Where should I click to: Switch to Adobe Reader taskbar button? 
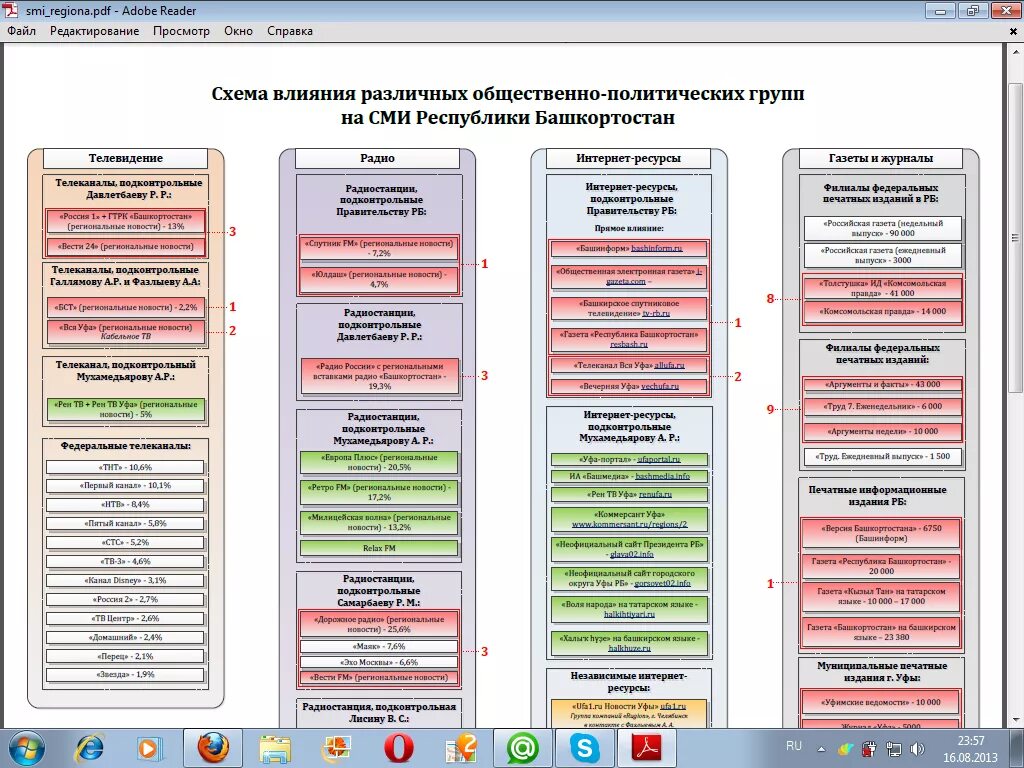[647, 748]
